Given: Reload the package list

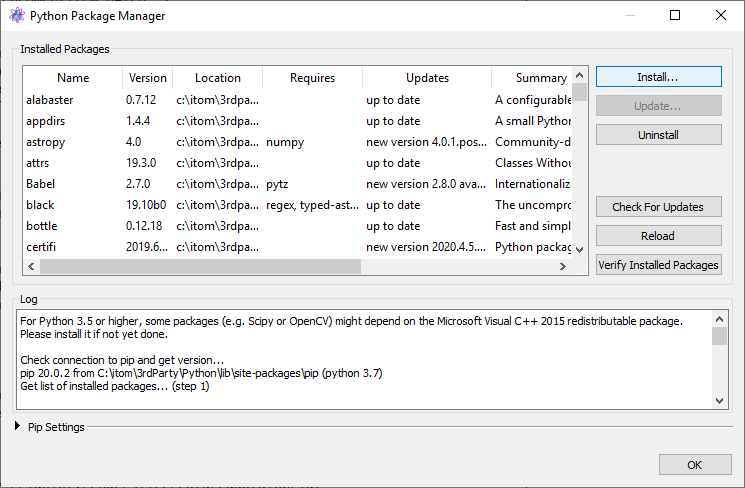Looking at the screenshot, I should [x=659, y=236].
